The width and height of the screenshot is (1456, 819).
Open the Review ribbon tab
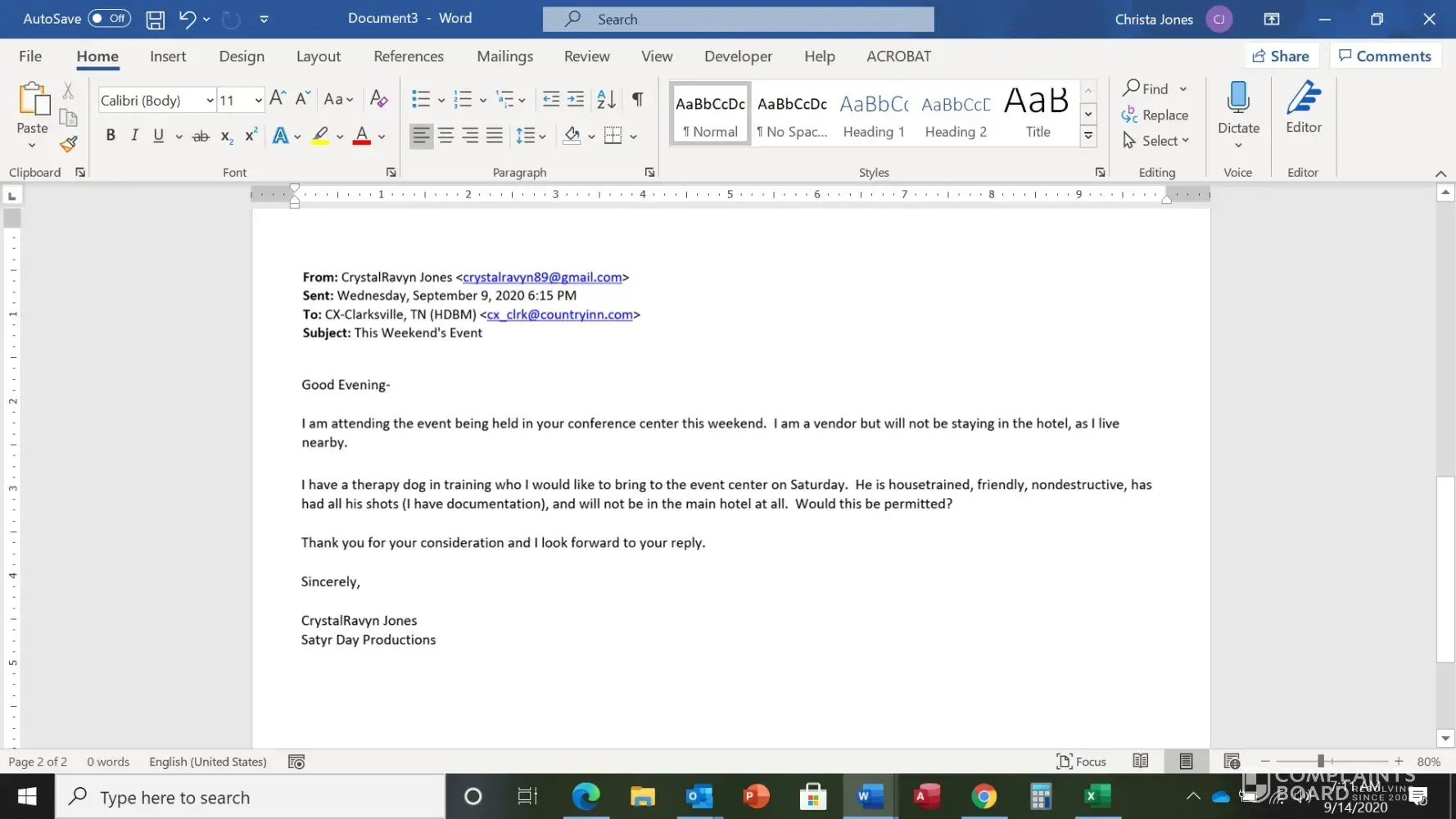(x=586, y=56)
